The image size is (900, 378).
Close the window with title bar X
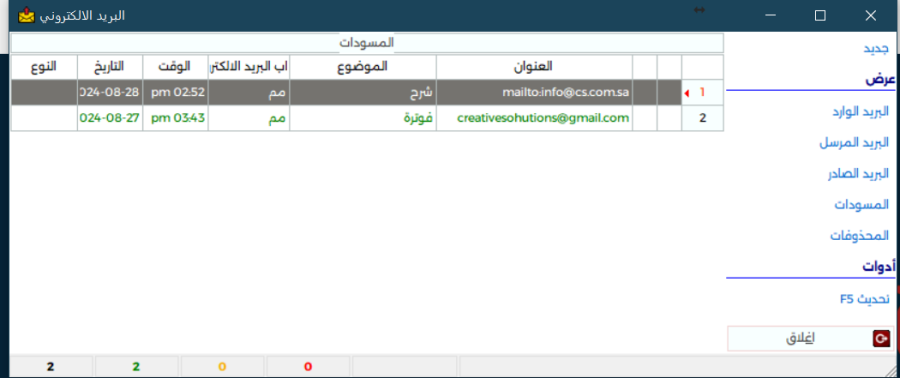[x=870, y=15]
